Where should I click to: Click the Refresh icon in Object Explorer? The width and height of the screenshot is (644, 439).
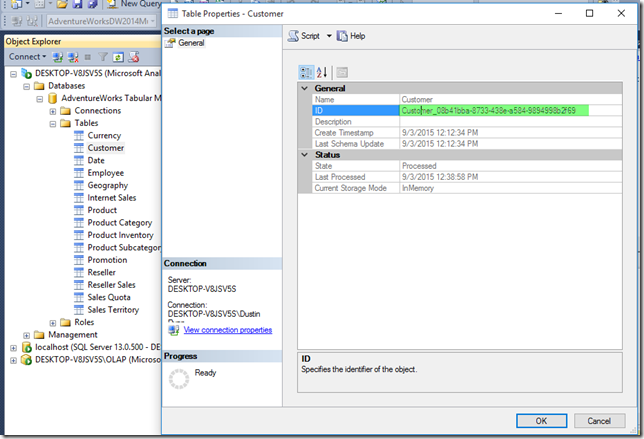[118, 57]
